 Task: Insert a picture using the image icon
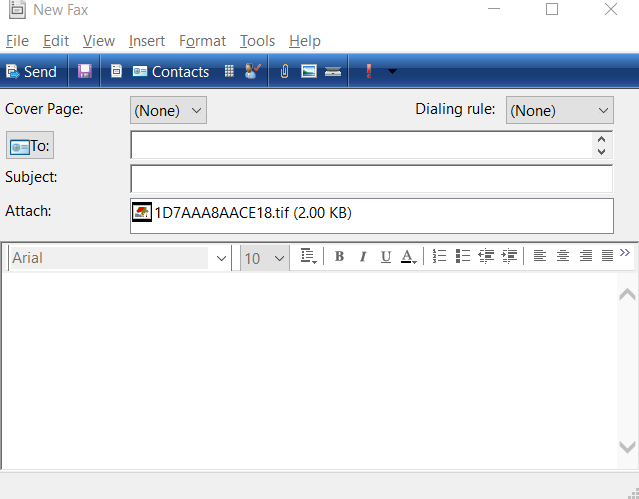click(x=309, y=71)
